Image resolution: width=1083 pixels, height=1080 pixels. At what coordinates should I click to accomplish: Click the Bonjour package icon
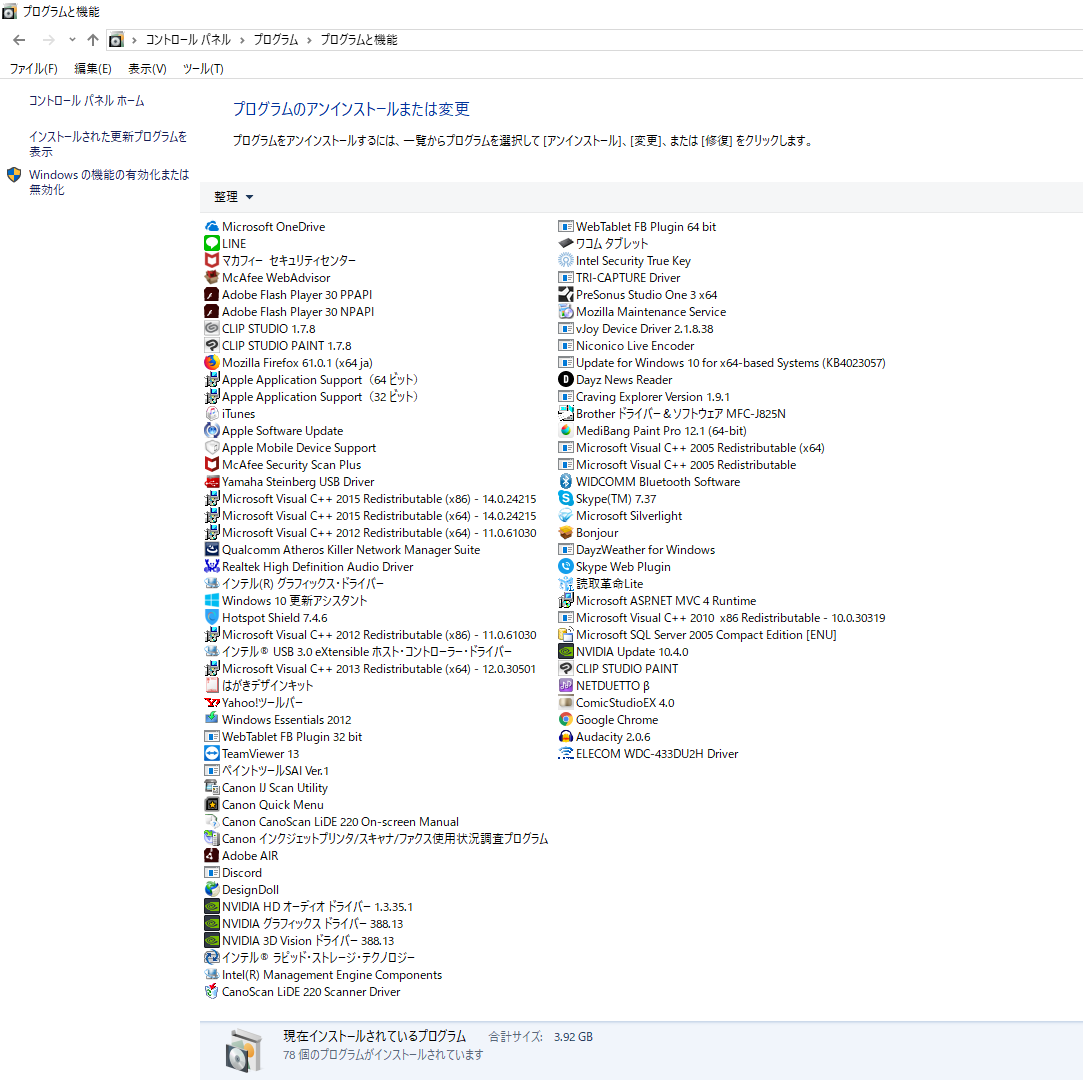click(566, 533)
